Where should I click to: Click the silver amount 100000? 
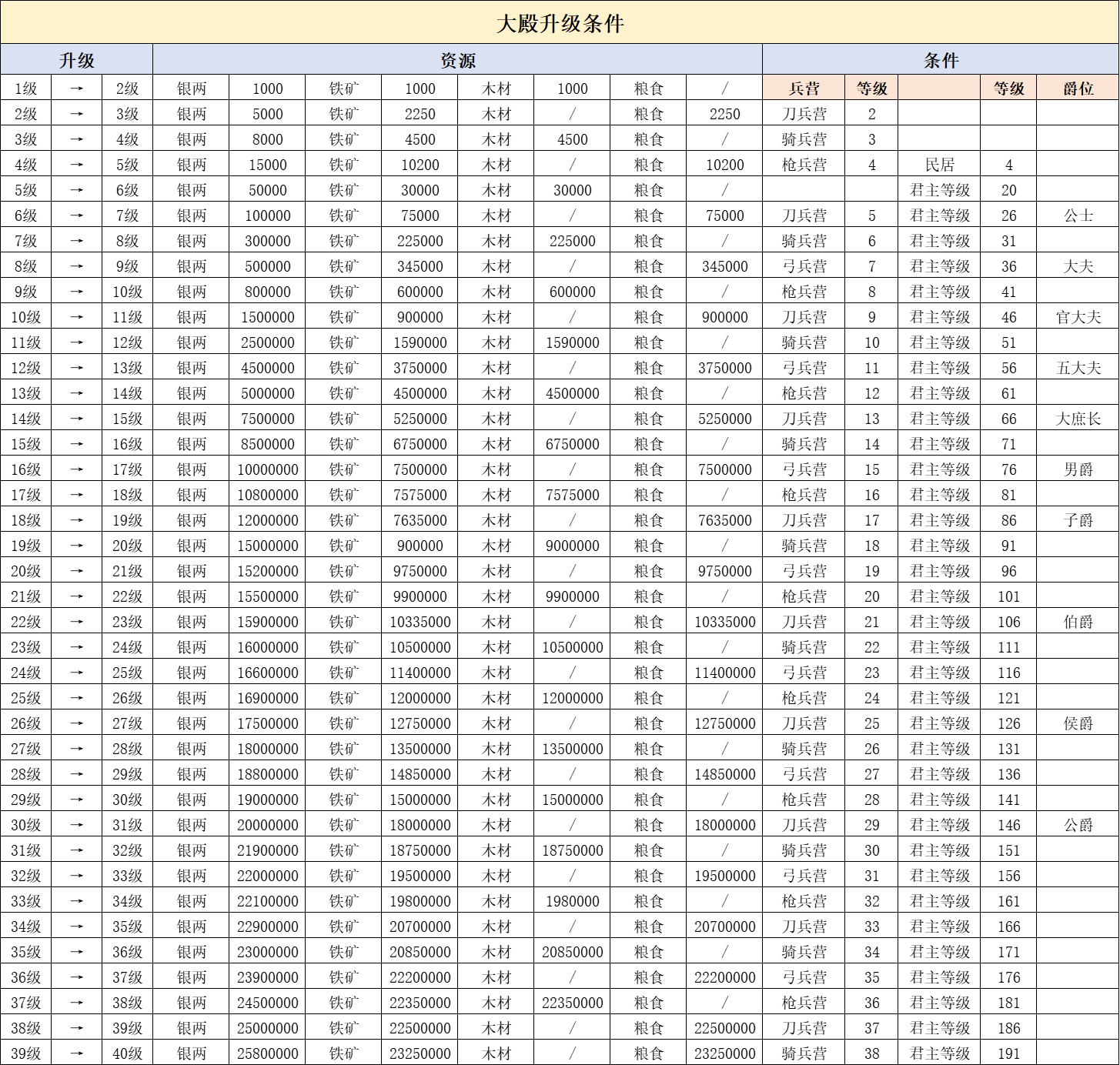pos(267,215)
